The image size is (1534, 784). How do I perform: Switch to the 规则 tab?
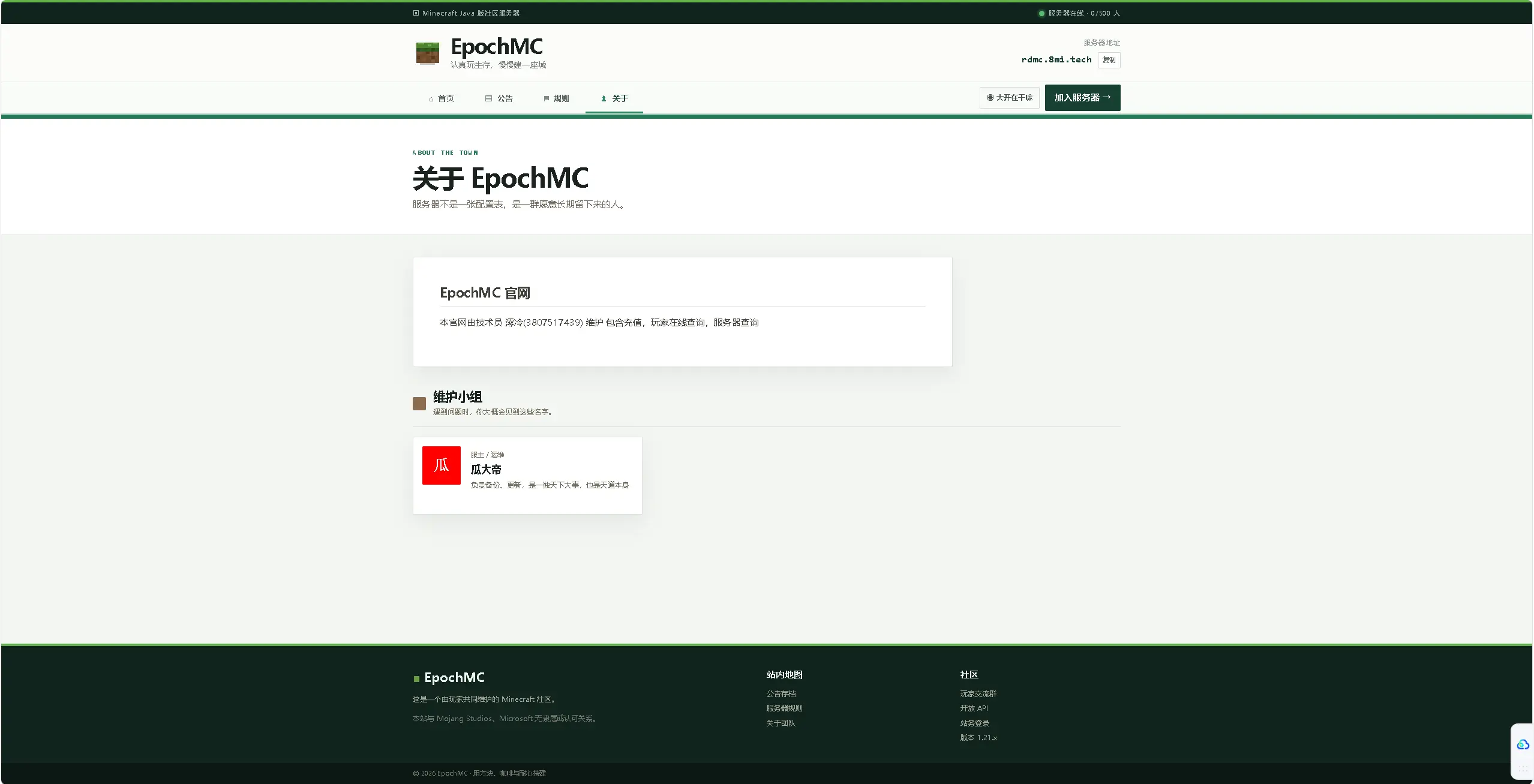(556, 98)
